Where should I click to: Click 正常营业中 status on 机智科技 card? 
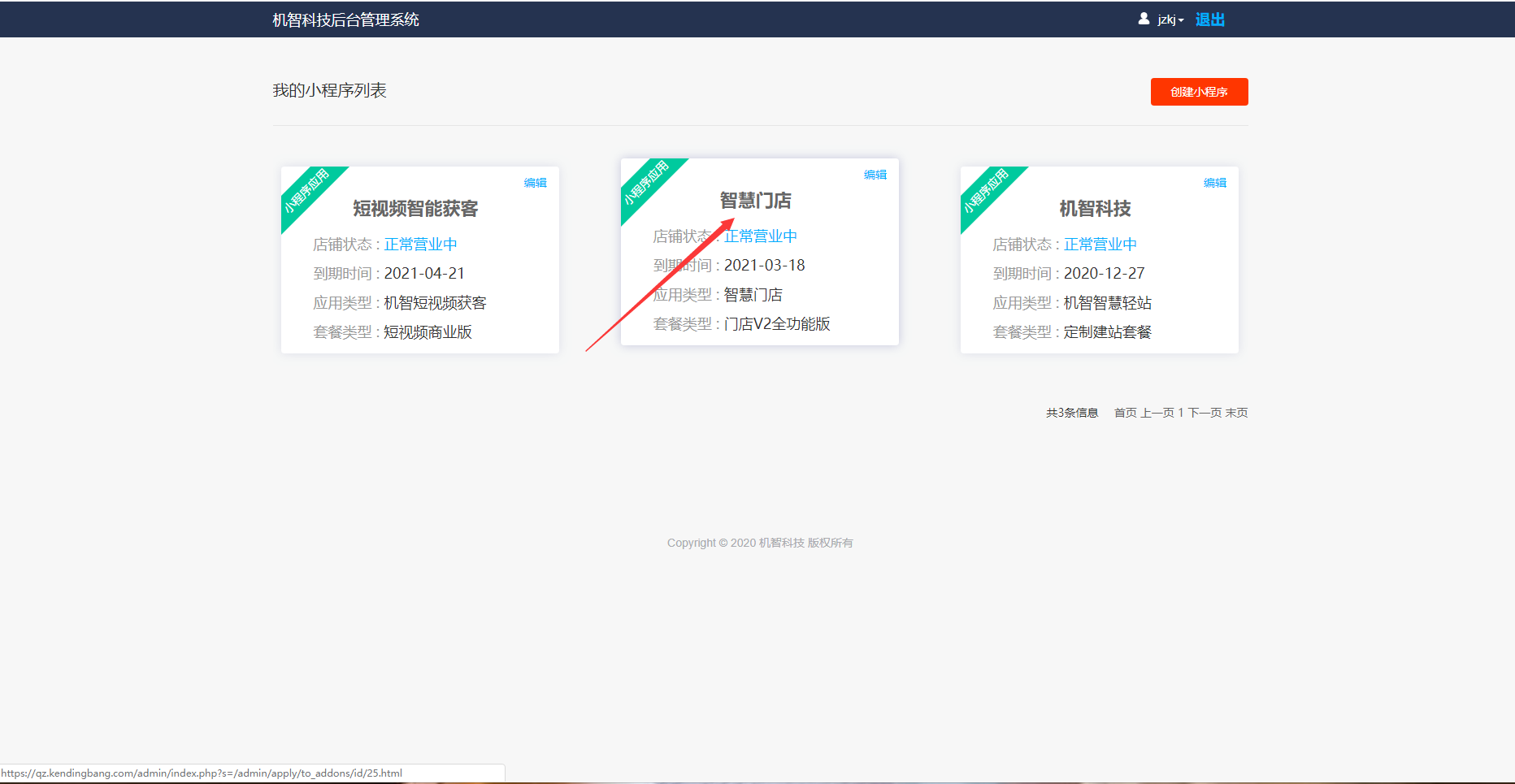(x=1100, y=245)
